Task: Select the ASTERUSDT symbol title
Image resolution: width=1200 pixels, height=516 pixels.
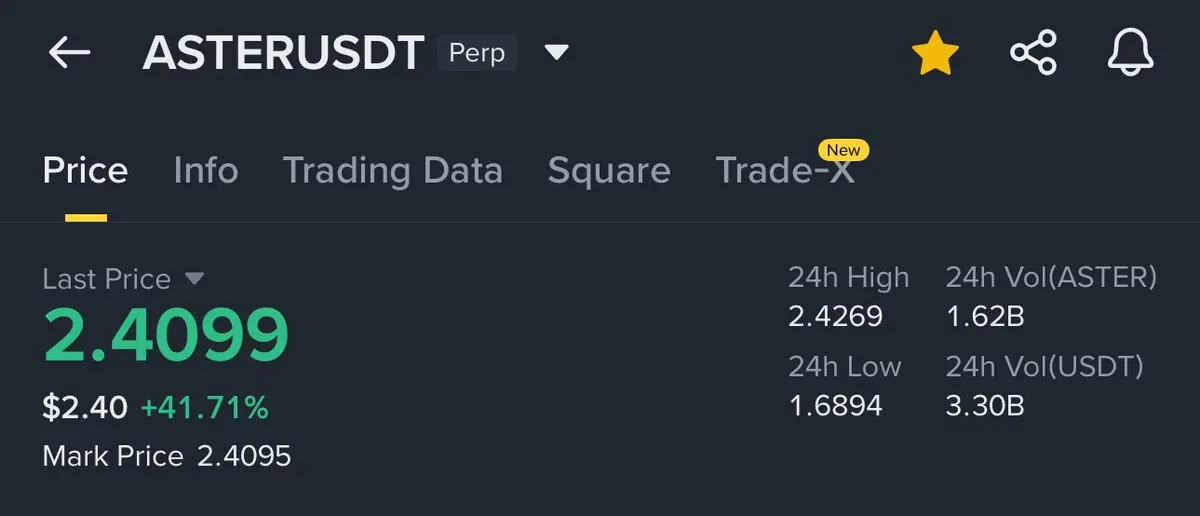Action: (283, 53)
